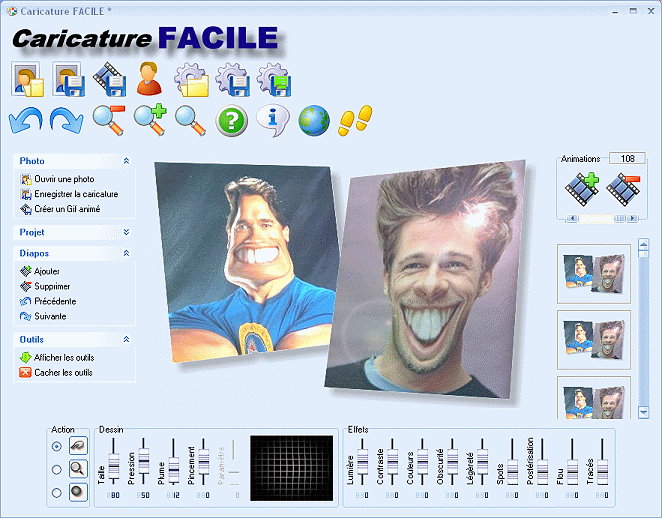Click the Tracés effect slider
Viewport: 662px width, 518px height.
pos(602,461)
